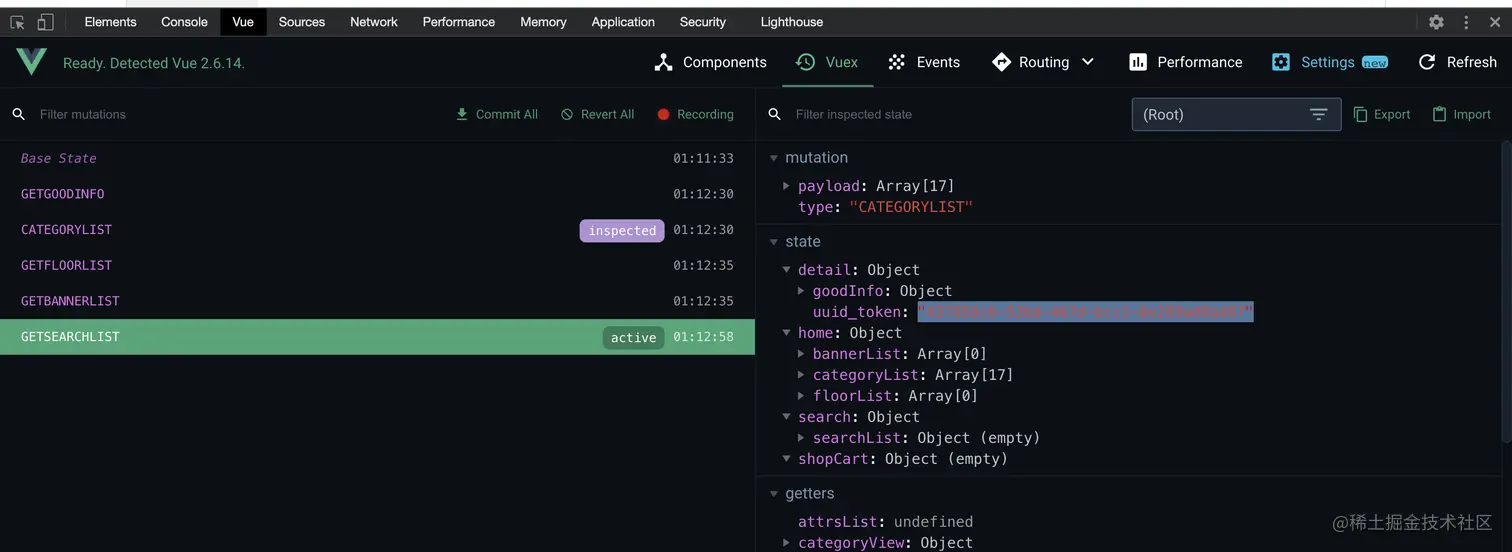Collapse shopCart Object

(x=787, y=459)
